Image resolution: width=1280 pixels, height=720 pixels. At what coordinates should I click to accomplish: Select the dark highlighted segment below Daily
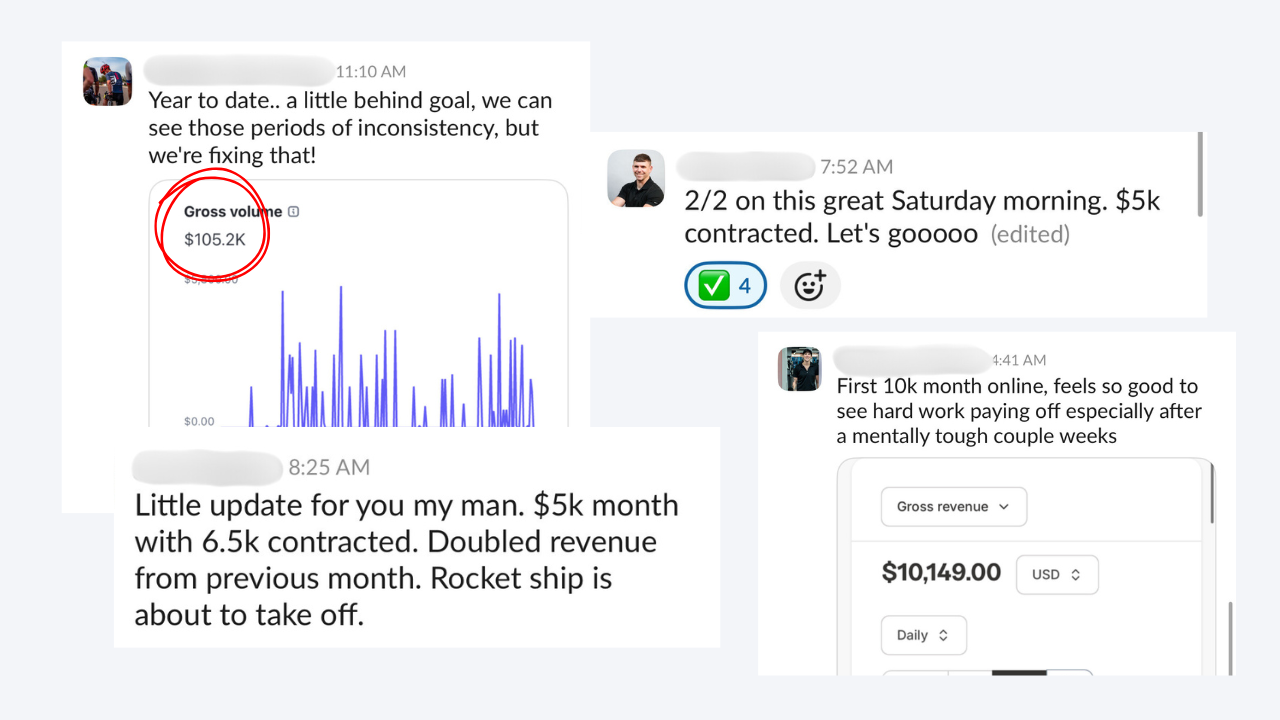pos(1019,673)
